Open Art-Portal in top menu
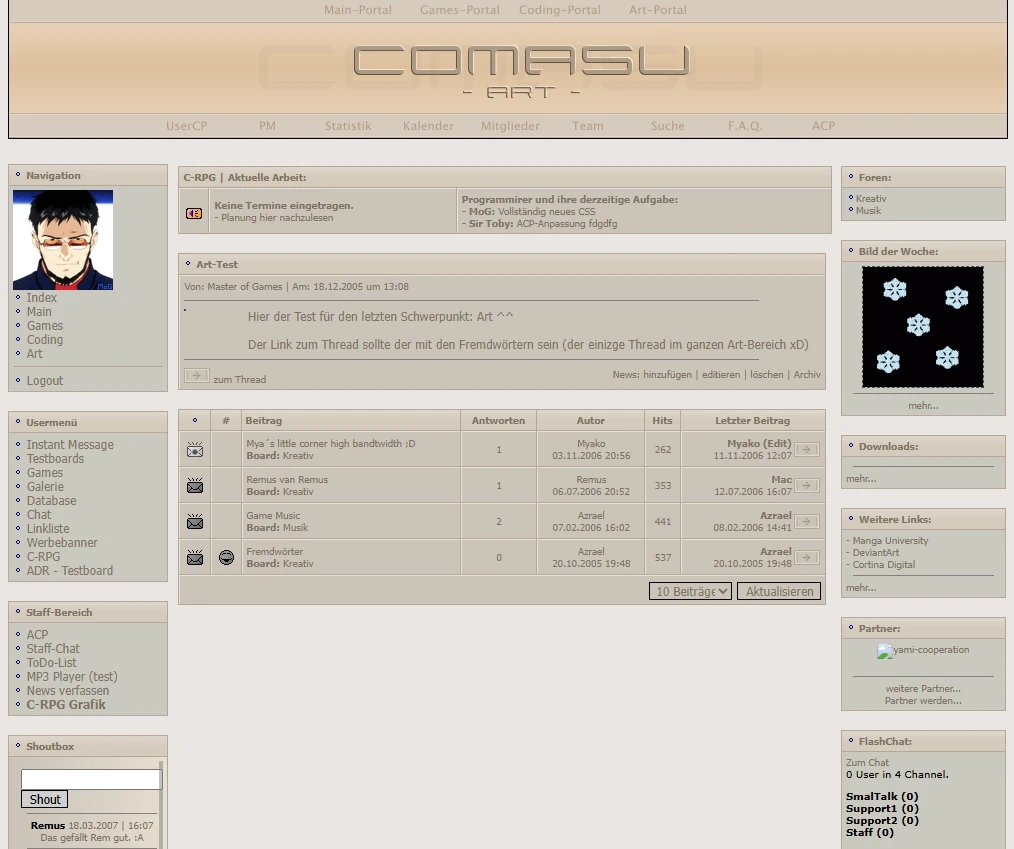 (658, 10)
